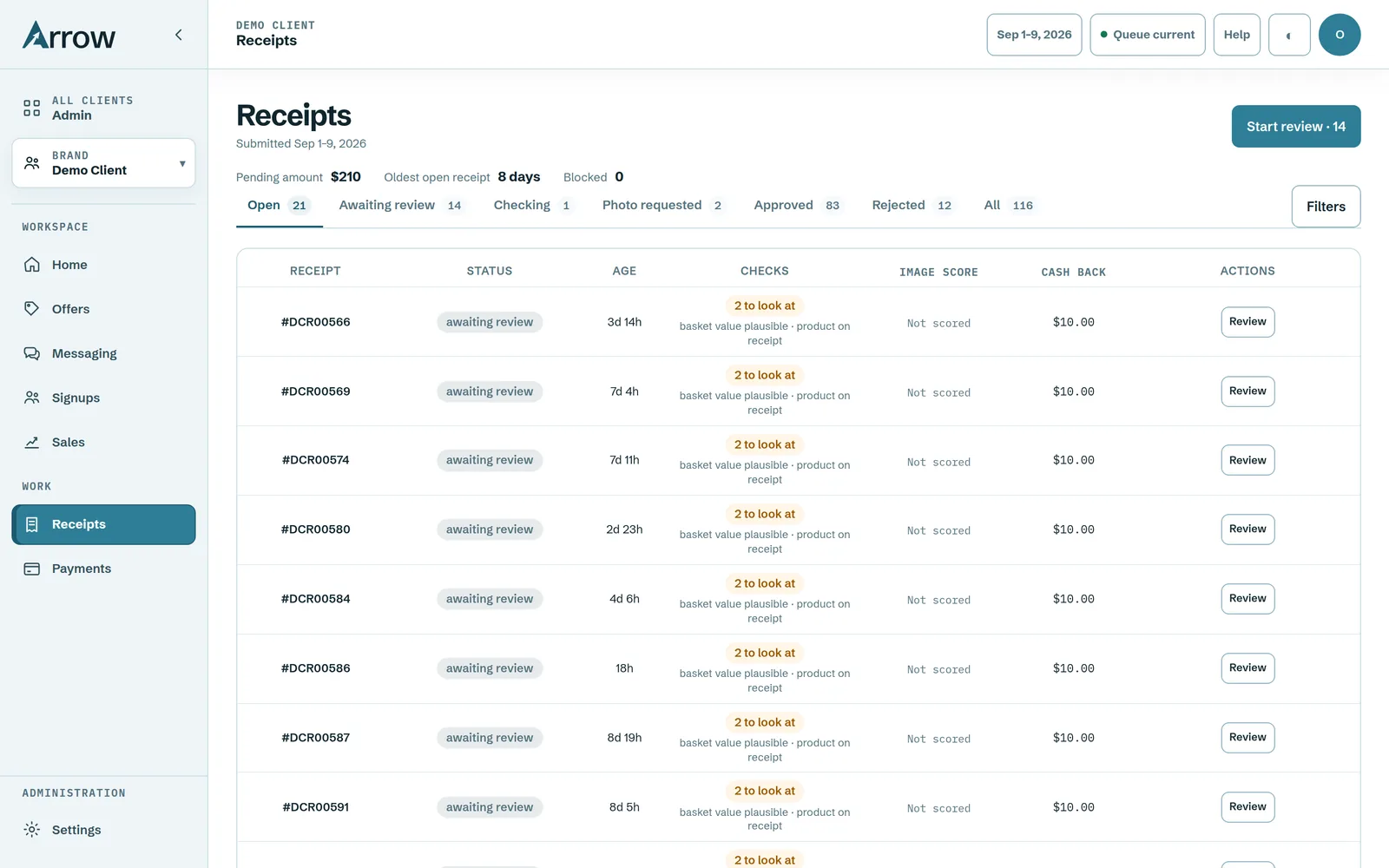The image size is (1389, 868).
Task: Open the Help button
Action: pyautogui.click(x=1236, y=35)
